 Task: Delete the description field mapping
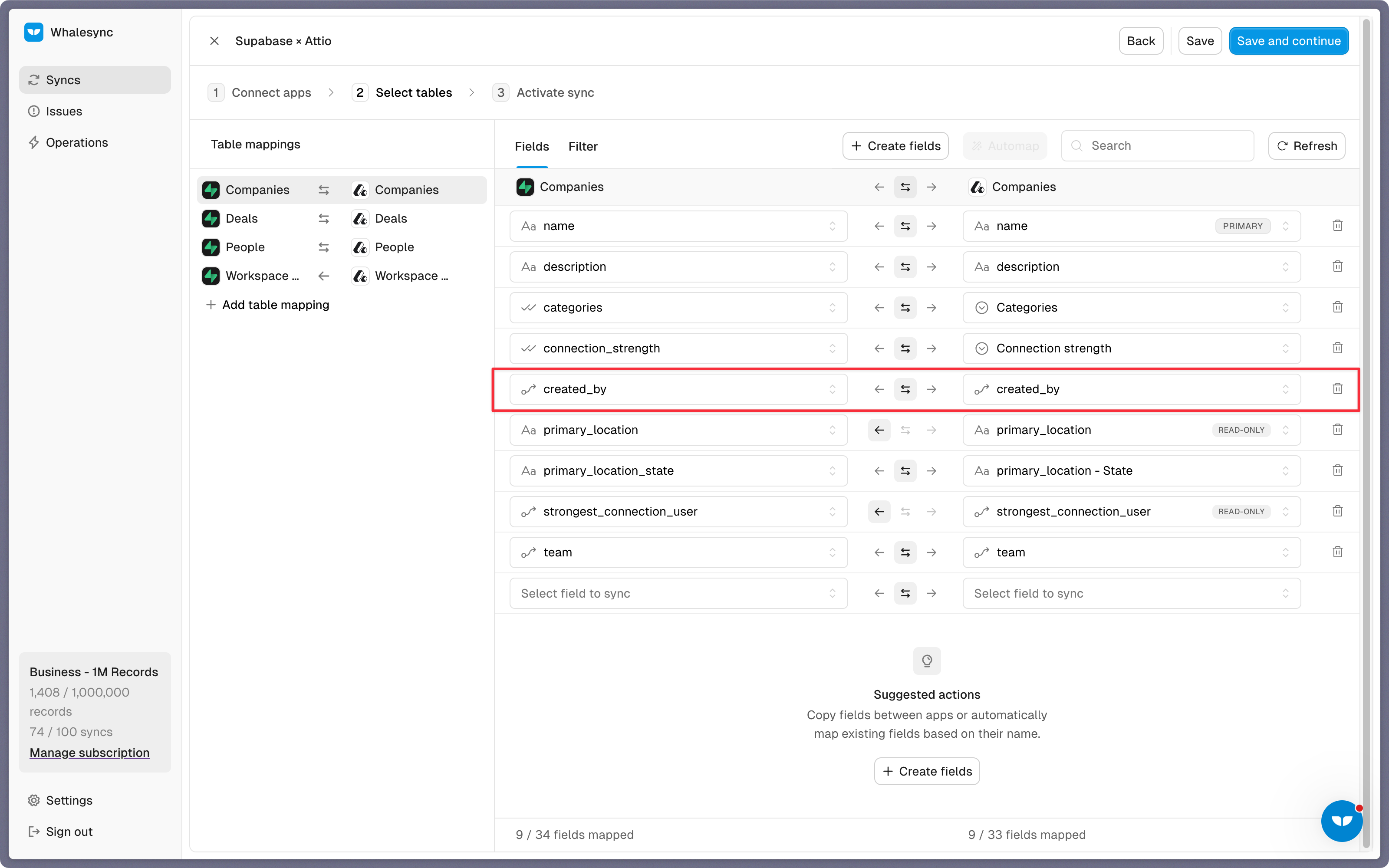point(1337,266)
